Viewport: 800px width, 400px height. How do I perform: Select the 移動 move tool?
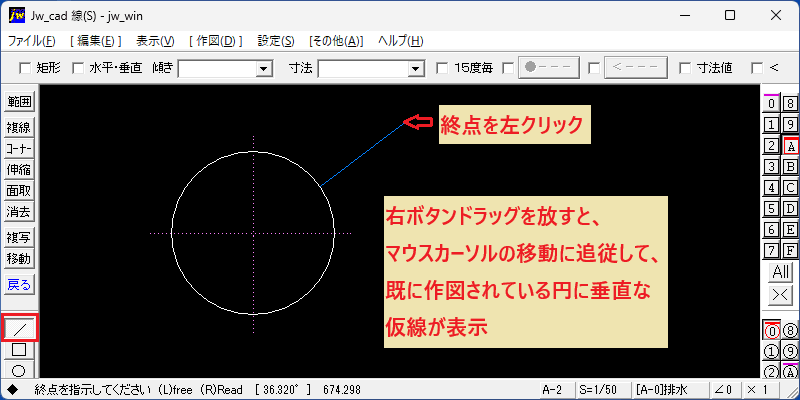coord(19,259)
